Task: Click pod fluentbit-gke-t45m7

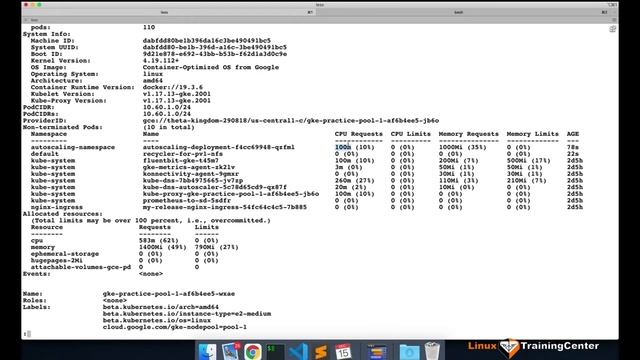Action: coord(180,160)
